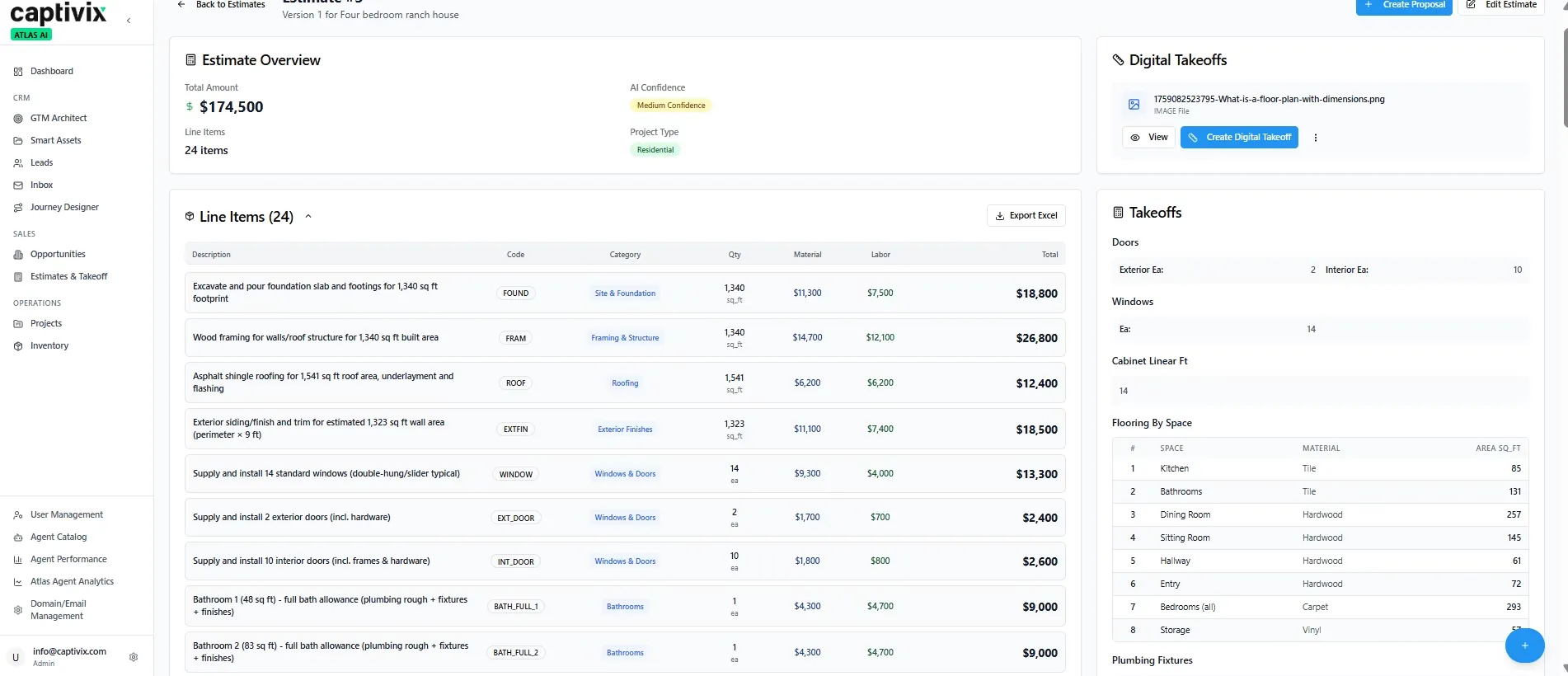Click Edit Estimate button
1568x676 pixels.
click(x=1501, y=6)
